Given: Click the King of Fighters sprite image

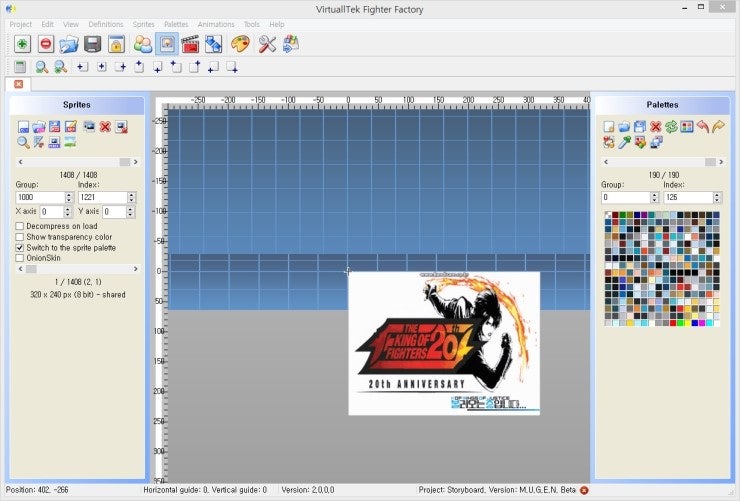Looking at the screenshot, I should (444, 344).
